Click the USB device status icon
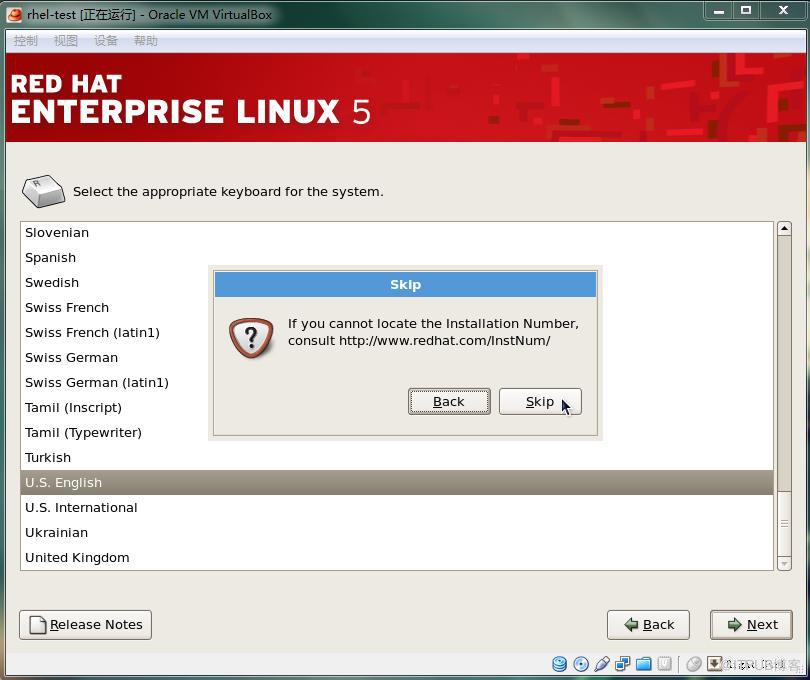The image size is (810, 680). coord(602,664)
